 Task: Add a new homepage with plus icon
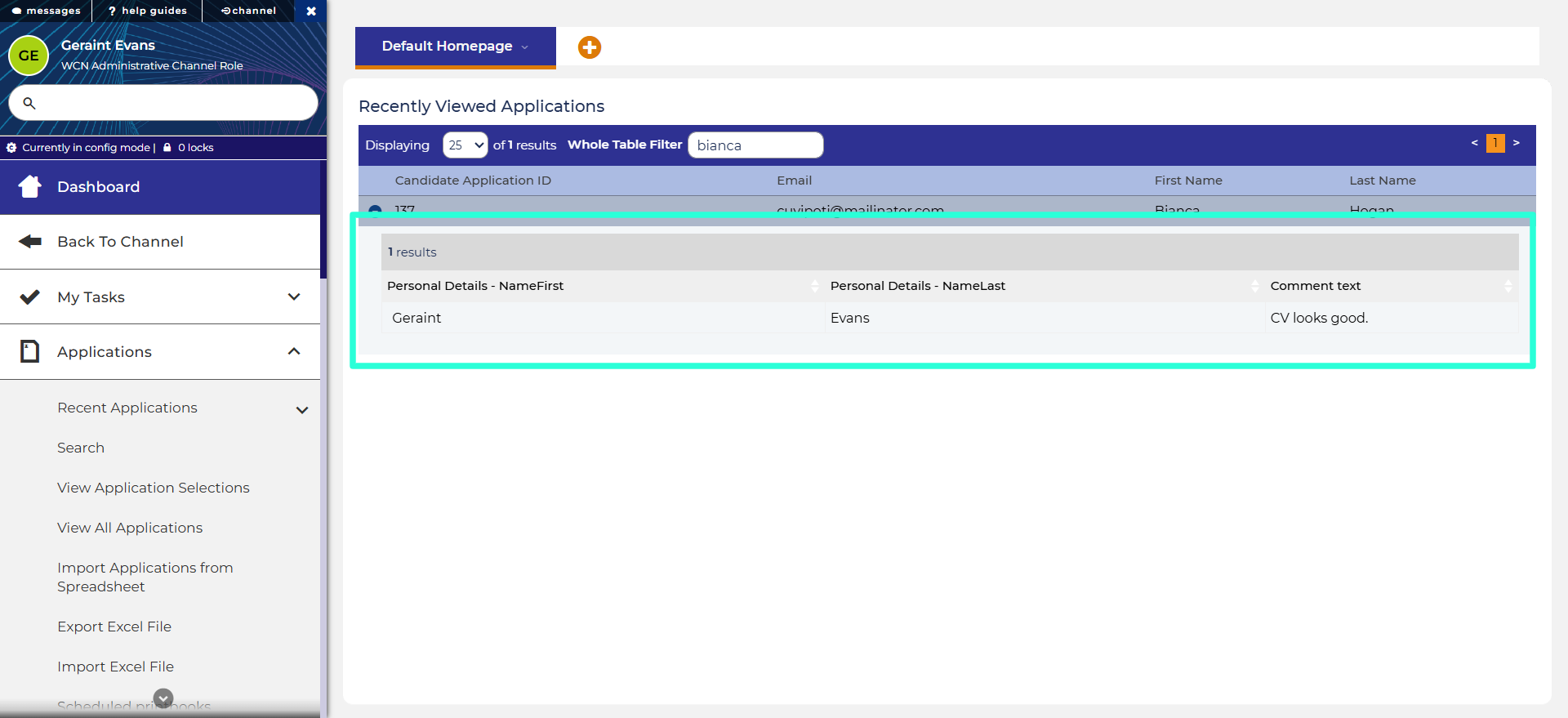(x=590, y=47)
